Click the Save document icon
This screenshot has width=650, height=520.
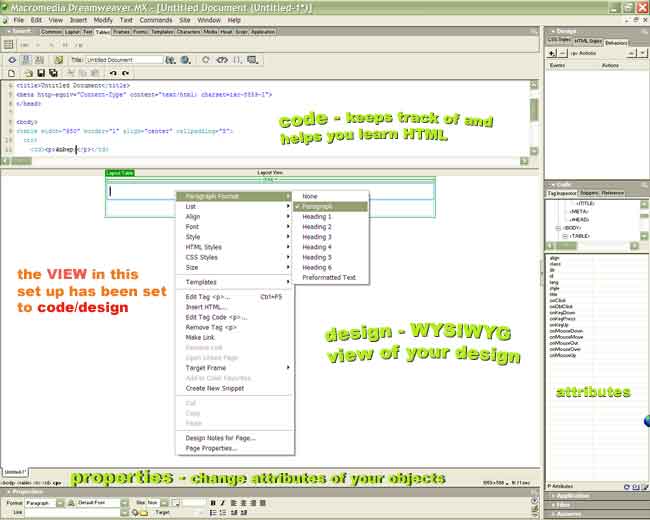39,73
